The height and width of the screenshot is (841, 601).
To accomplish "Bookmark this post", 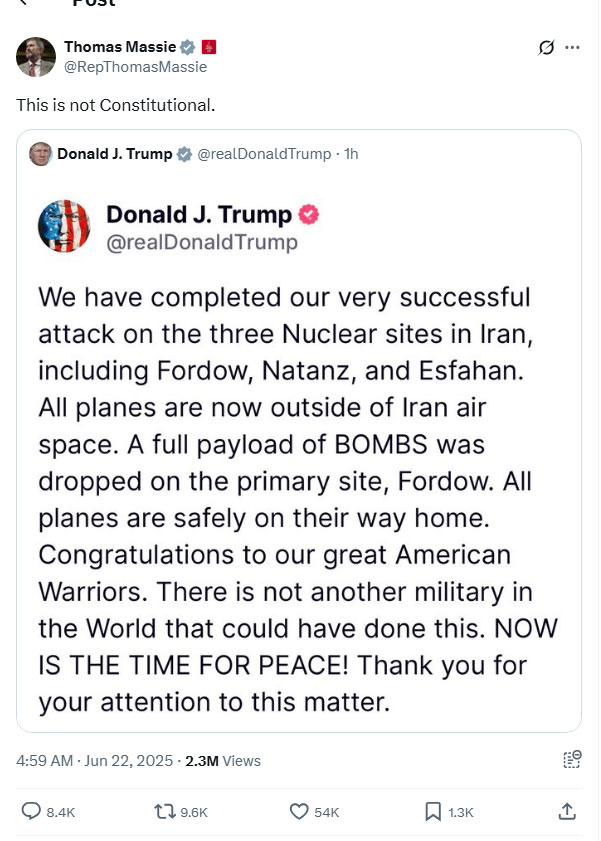I will (433, 812).
